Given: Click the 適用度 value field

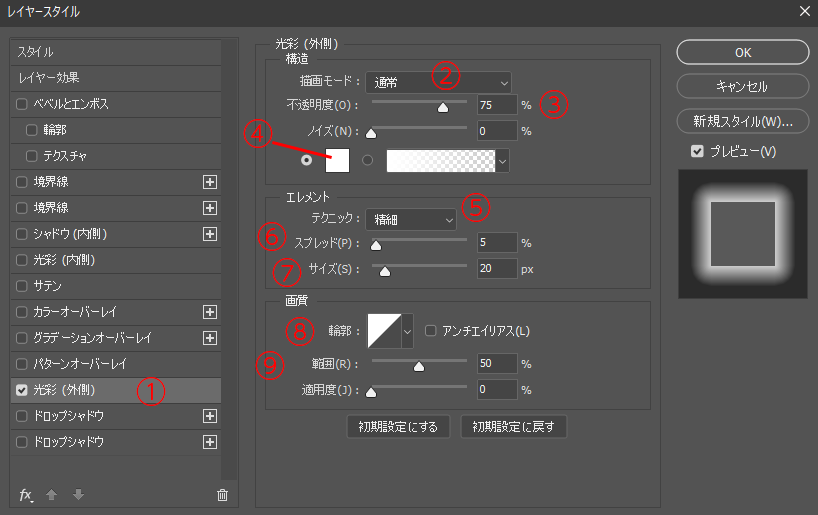Looking at the screenshot, I should [x=497, y=390].
